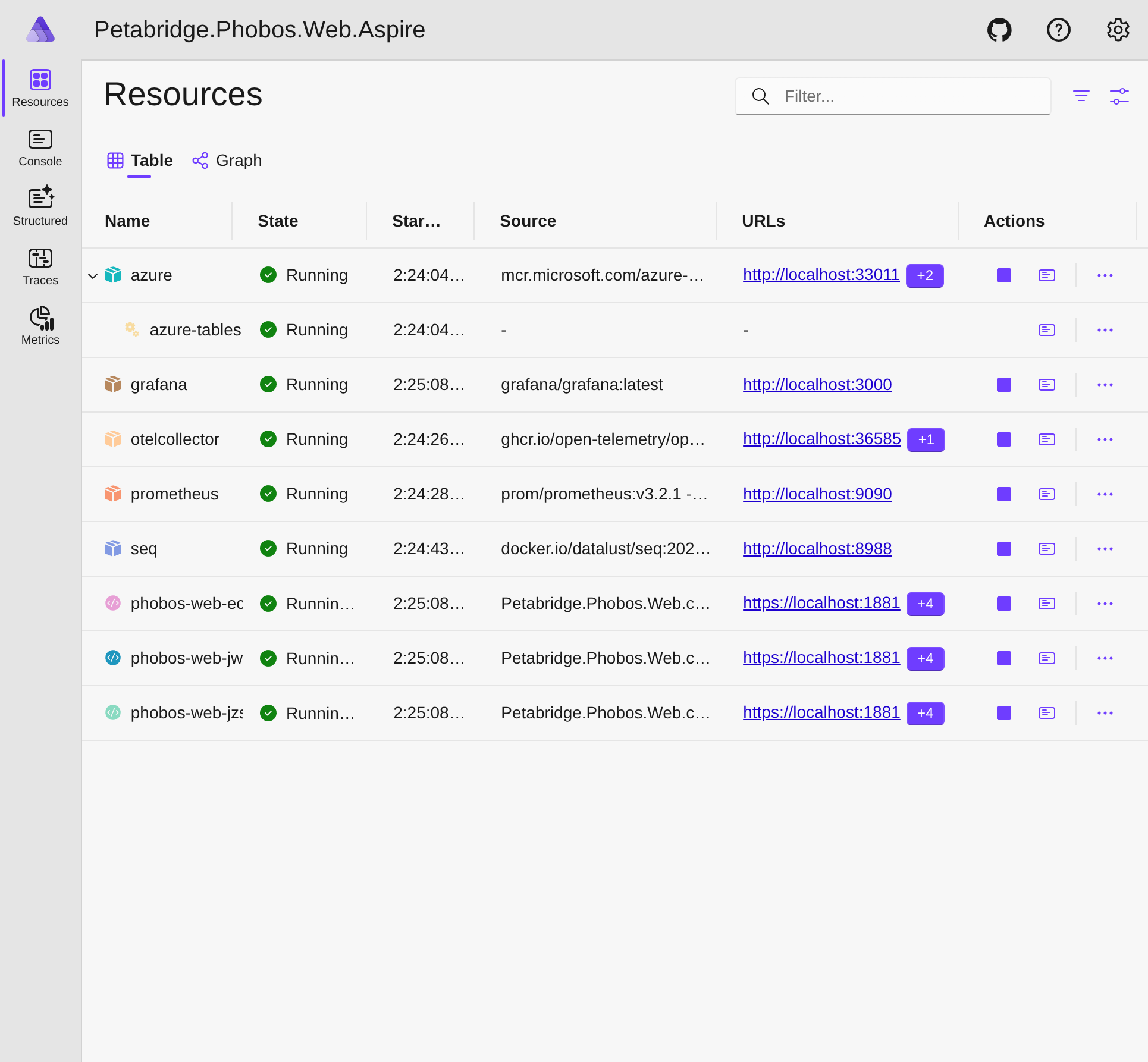Click the Aspire logo
Screen dimensions: 1148x1062
(40, 30)
